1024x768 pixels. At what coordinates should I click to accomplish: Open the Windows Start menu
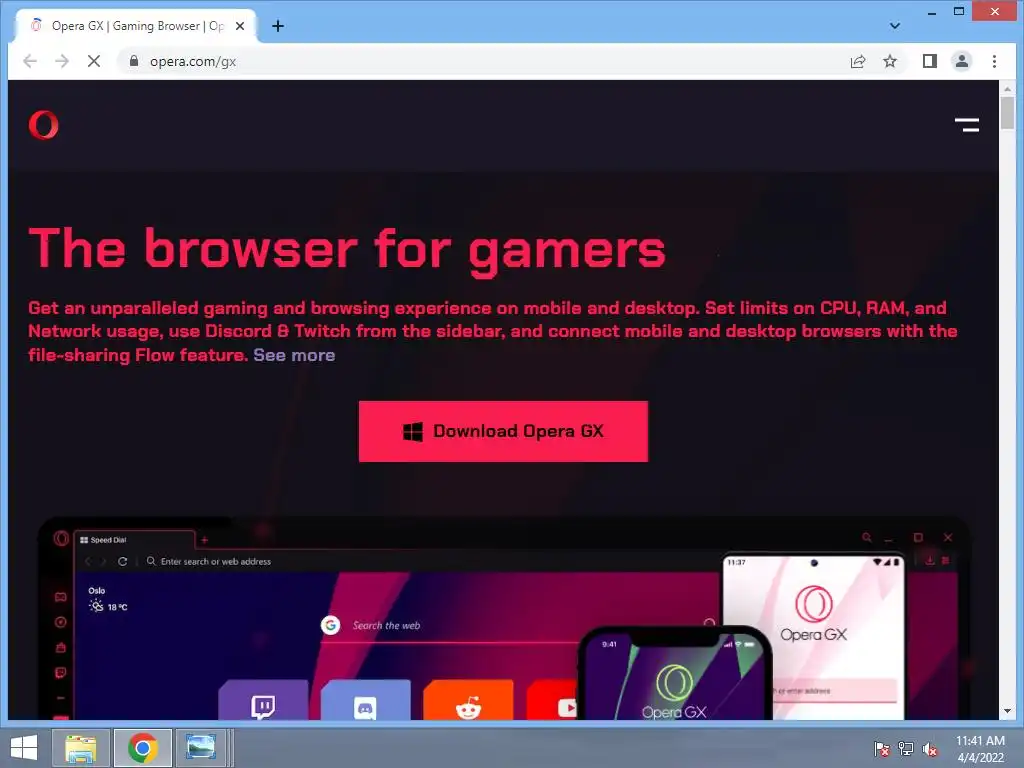[24, 748]
